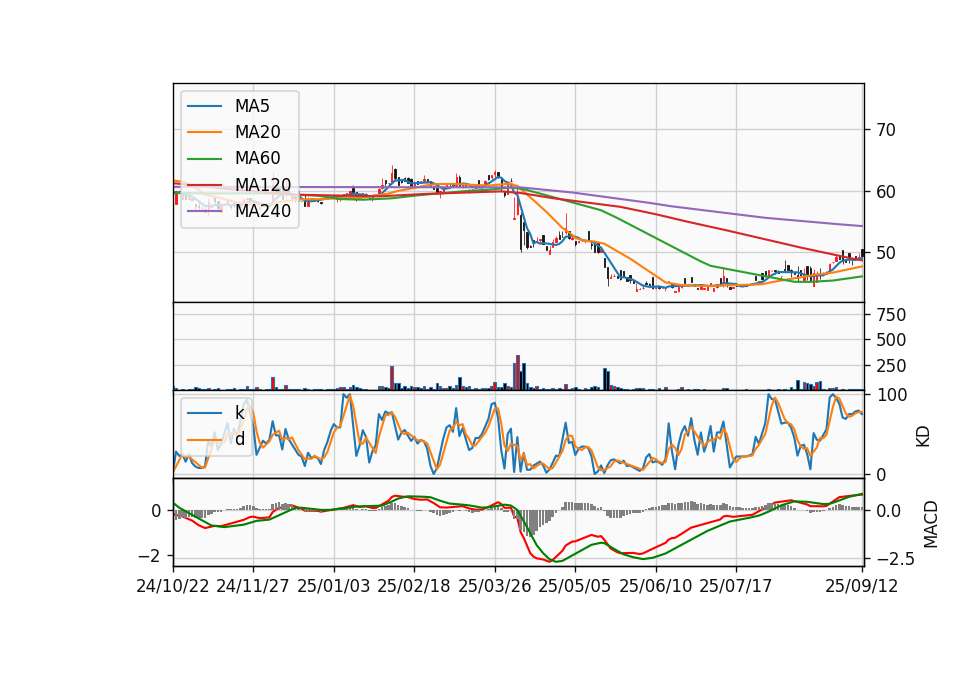Click the volume axis value 500
Image resolution: width=960 pixels, height=690 pixels.
(x=891, y=340)
